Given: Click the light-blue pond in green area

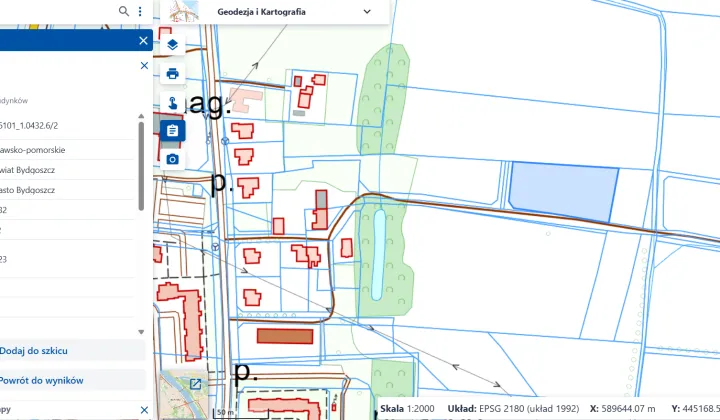Looking at the screenshot, I should [x=378, y=255].
